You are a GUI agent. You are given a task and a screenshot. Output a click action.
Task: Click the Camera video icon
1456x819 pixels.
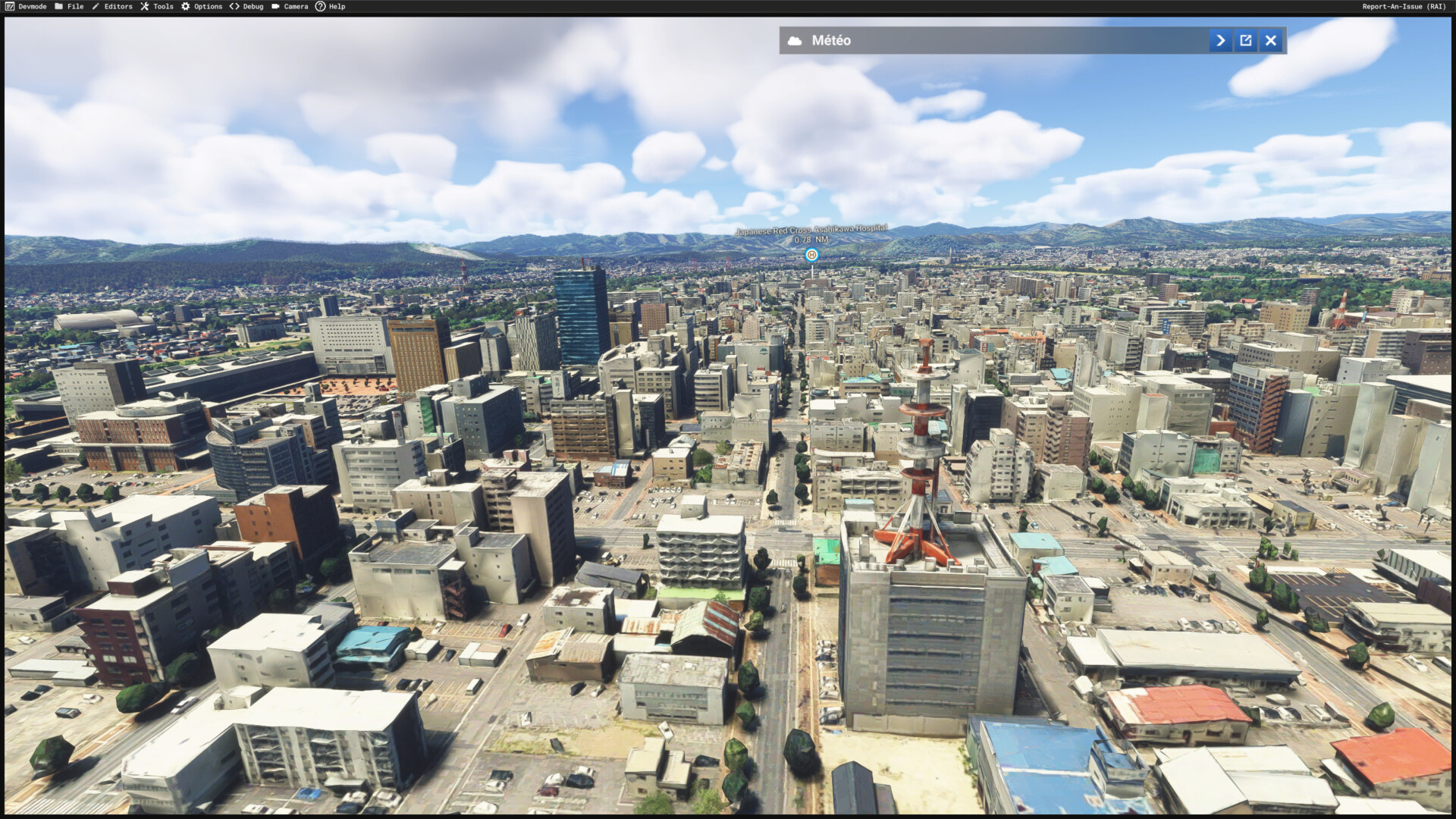(275, 6)
